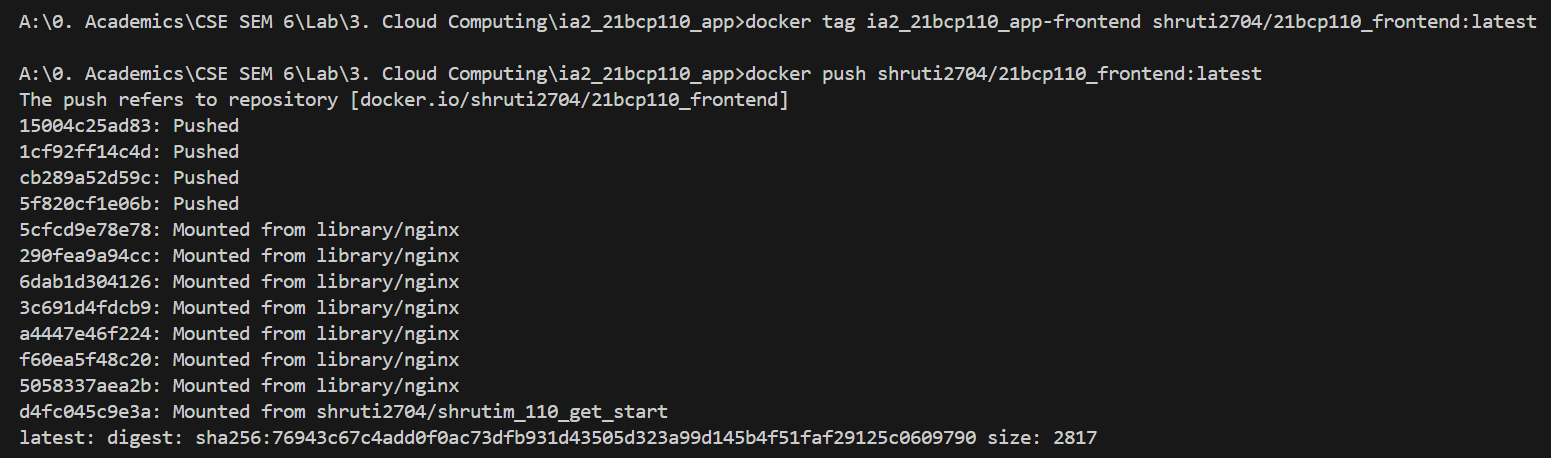The width and height of the screenshot is (1551, 458).
Task: Click the 'The push refers to repository' line
Action: click(x=178, y=100)
